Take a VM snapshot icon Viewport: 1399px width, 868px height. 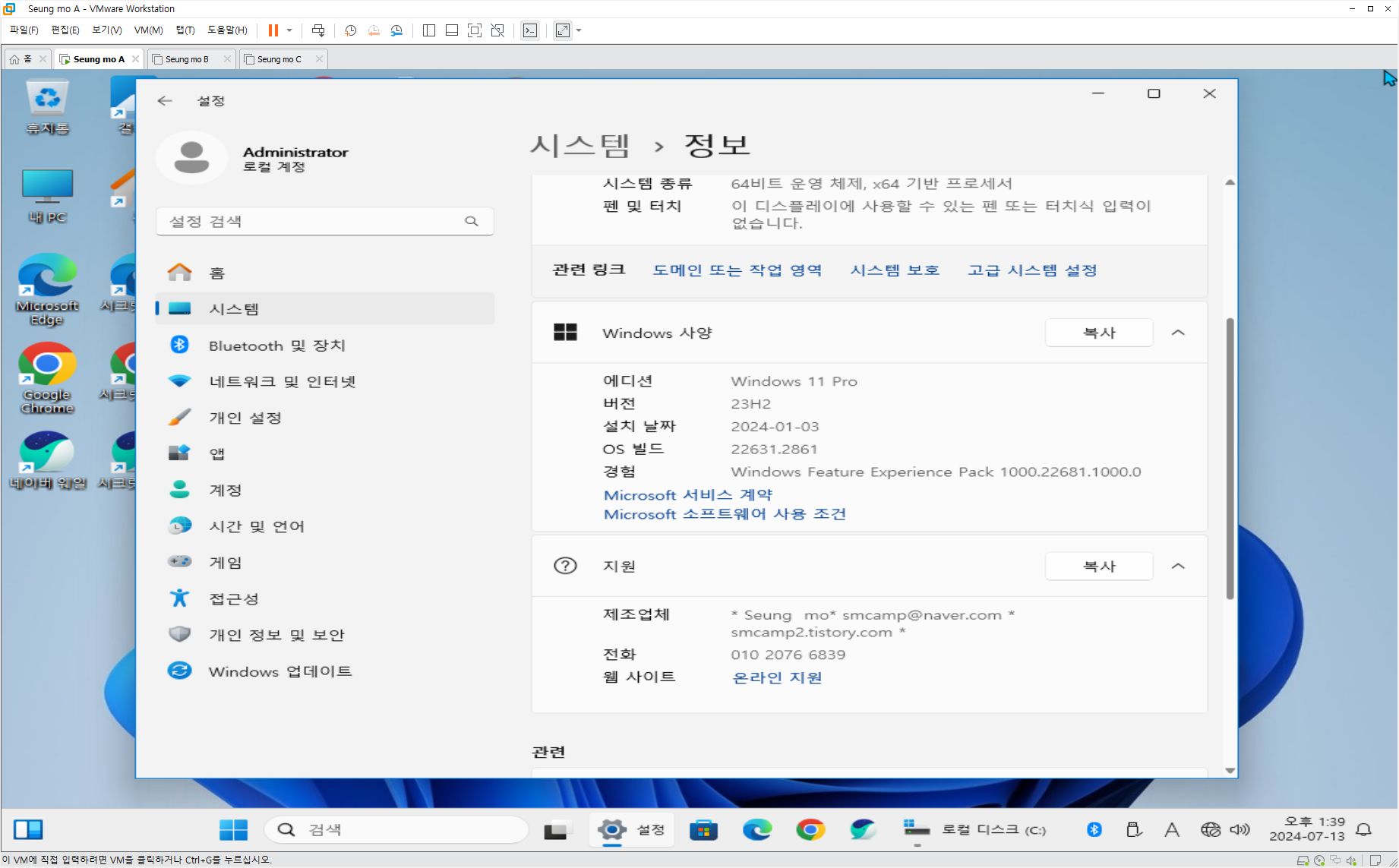click(350, 30)
